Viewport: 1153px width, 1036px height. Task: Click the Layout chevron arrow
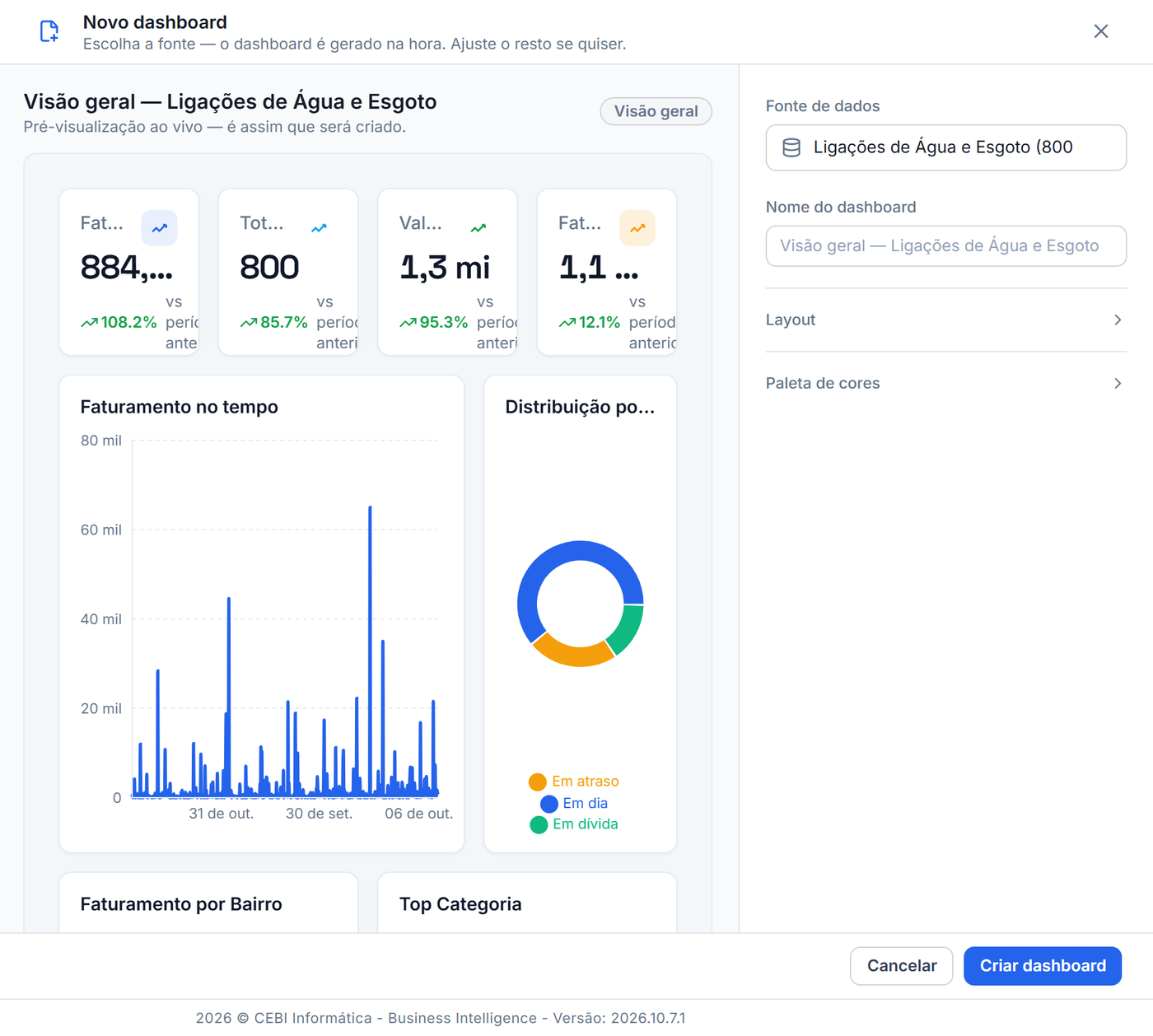coord(1118,320)
